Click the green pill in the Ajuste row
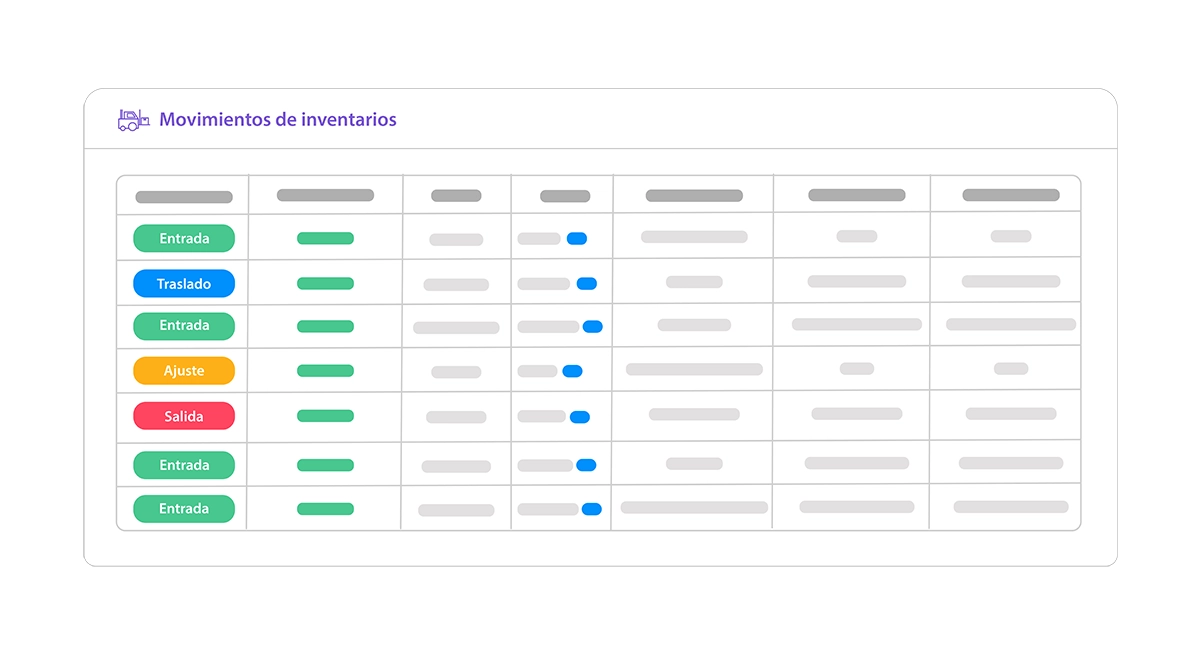The image size is (1200, 650). pyautogui.click(x=325, y=371)
